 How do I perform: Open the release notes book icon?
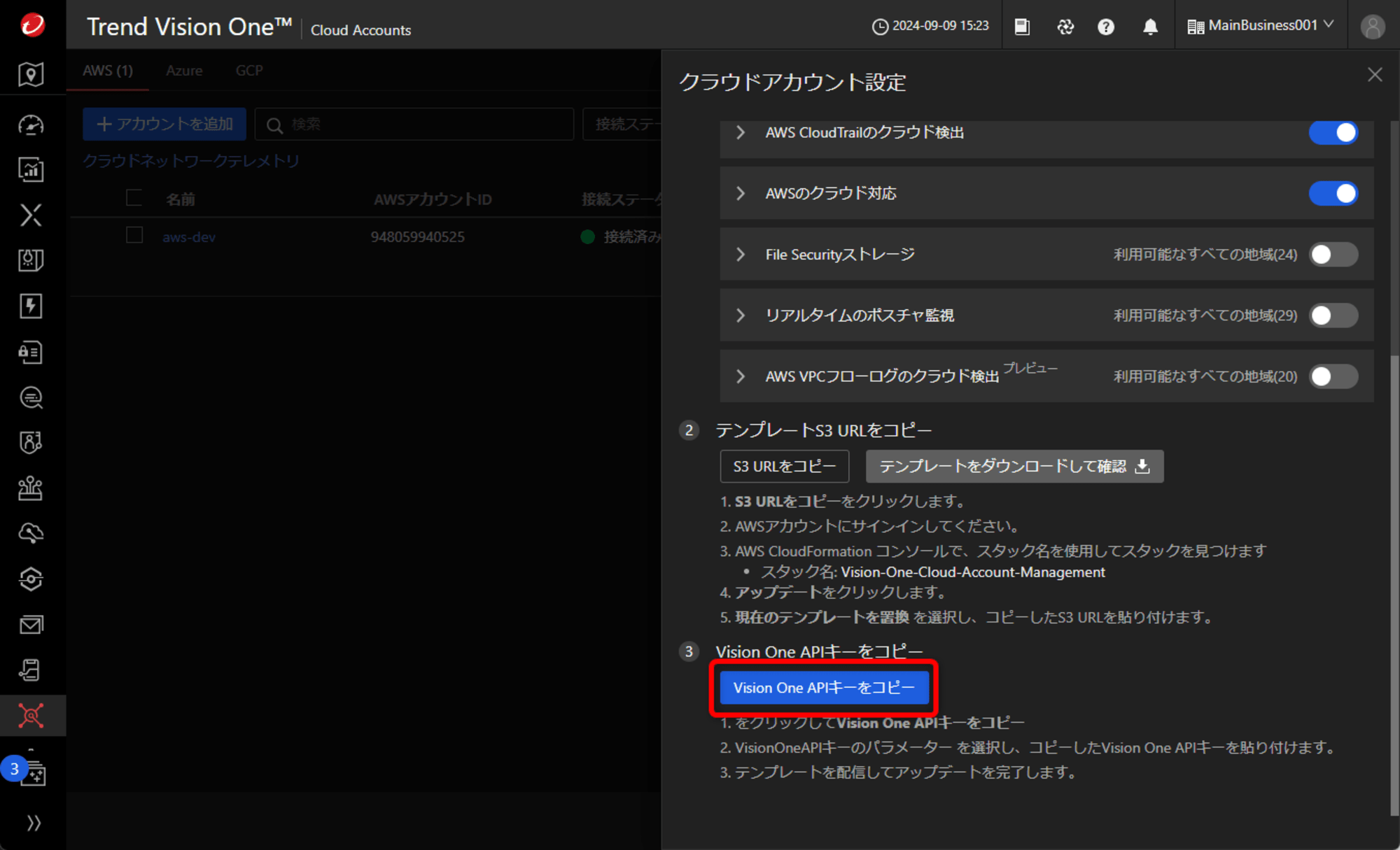1022,27
